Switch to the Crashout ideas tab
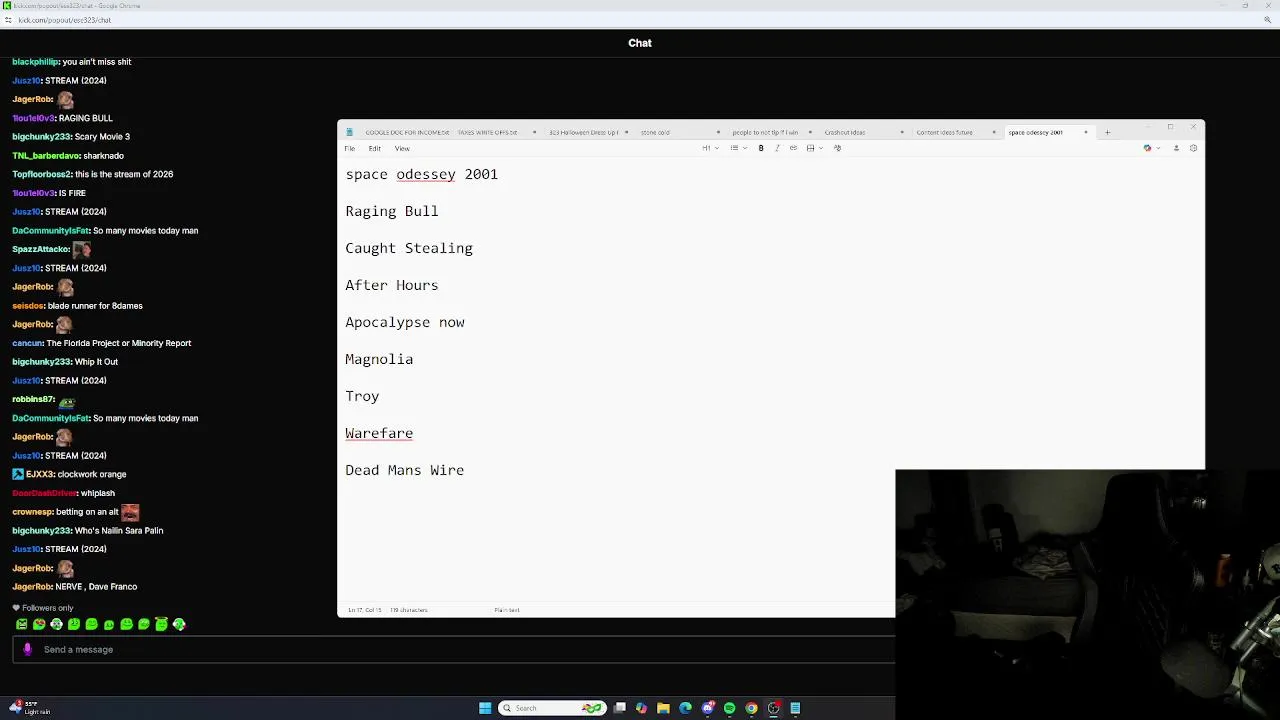 click(x=845, y=132)
